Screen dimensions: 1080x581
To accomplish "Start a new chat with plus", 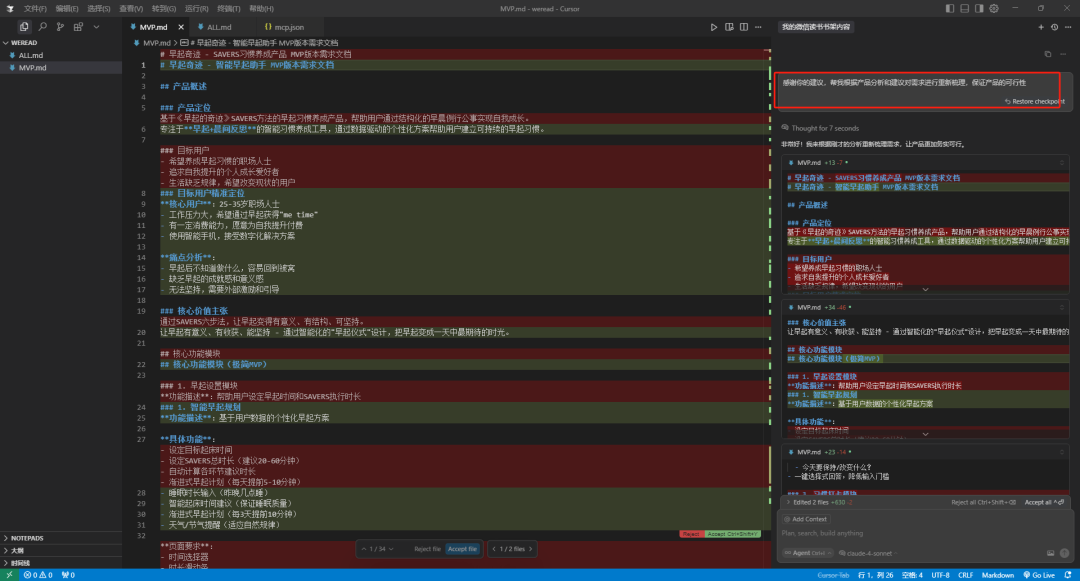I will coord(1041,27).
